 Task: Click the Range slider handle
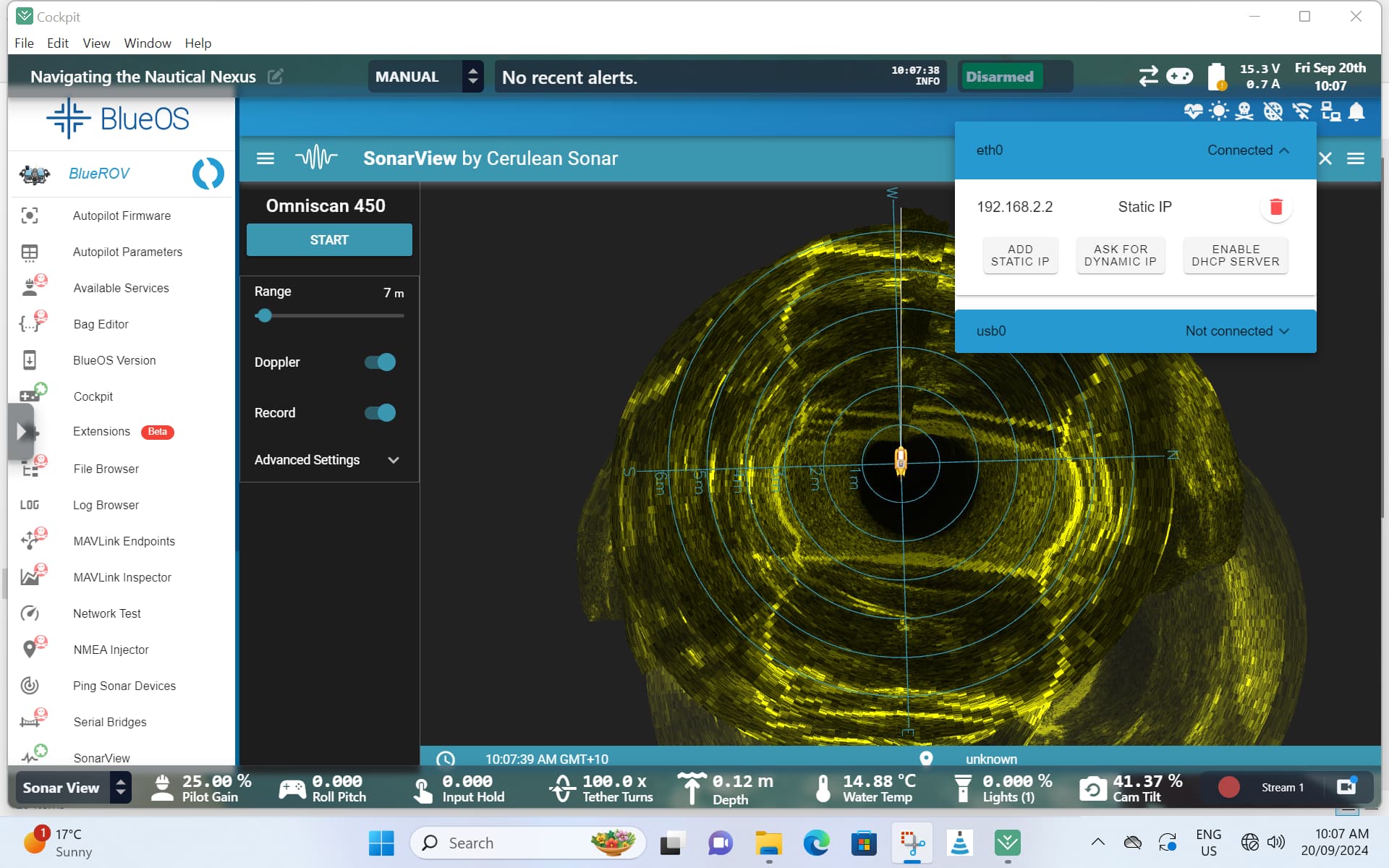[265, 315]
